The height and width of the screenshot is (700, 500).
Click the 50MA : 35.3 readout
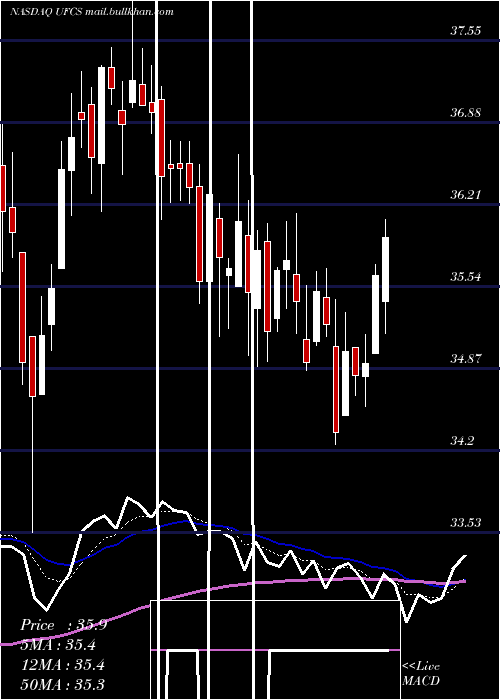pos(62,684)
